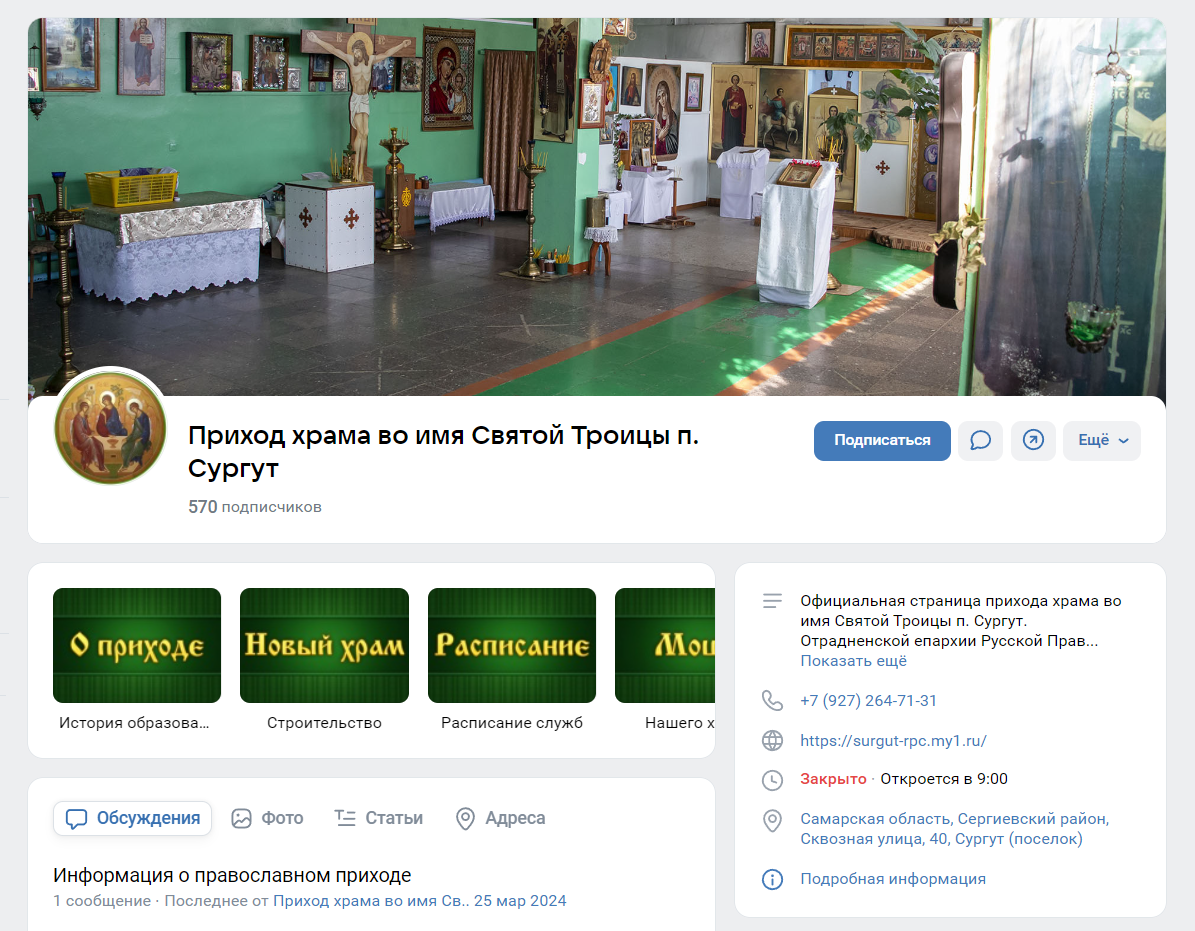Click the phone icon in info panel
This screenshot has height=931, width=1195.
pyautogui.click(x=772, y=701)
